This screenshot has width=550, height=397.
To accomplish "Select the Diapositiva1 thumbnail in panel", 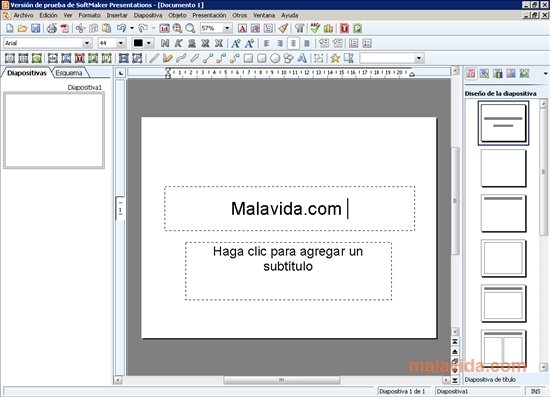I will pyautogui.click(x=54, y=130).
